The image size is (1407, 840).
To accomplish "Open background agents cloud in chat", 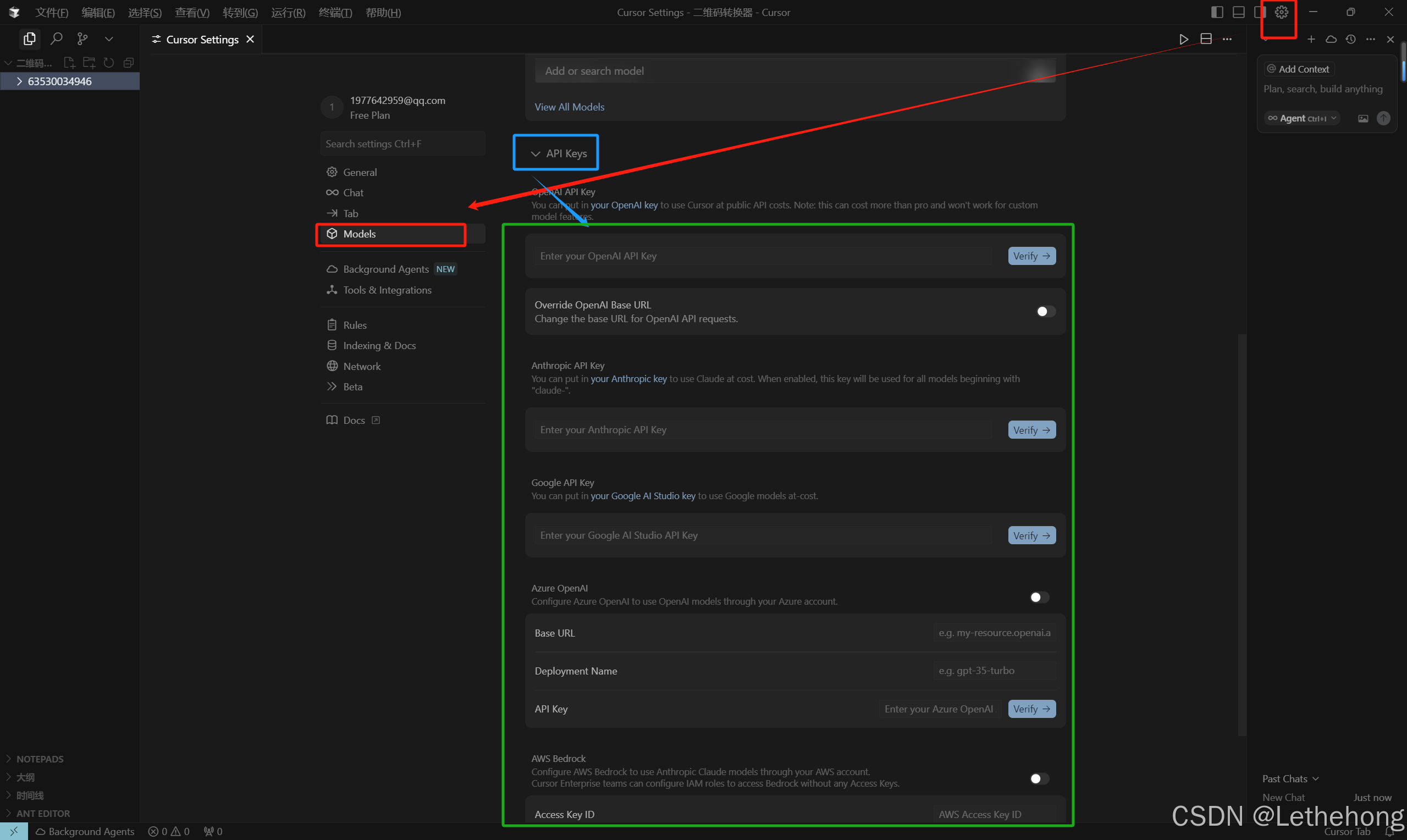I will point(1331,39).
